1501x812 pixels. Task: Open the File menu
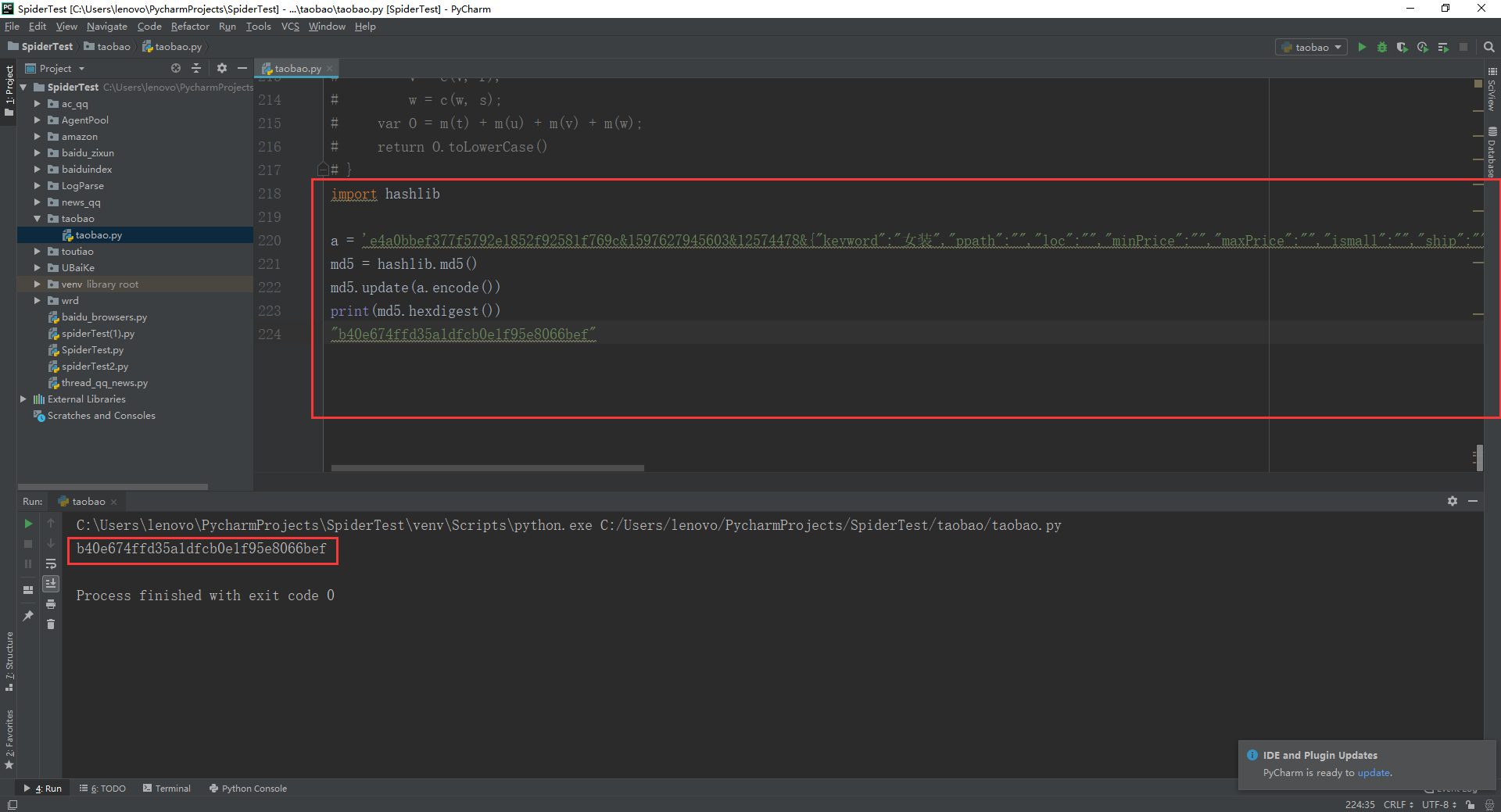pos(12,26)
